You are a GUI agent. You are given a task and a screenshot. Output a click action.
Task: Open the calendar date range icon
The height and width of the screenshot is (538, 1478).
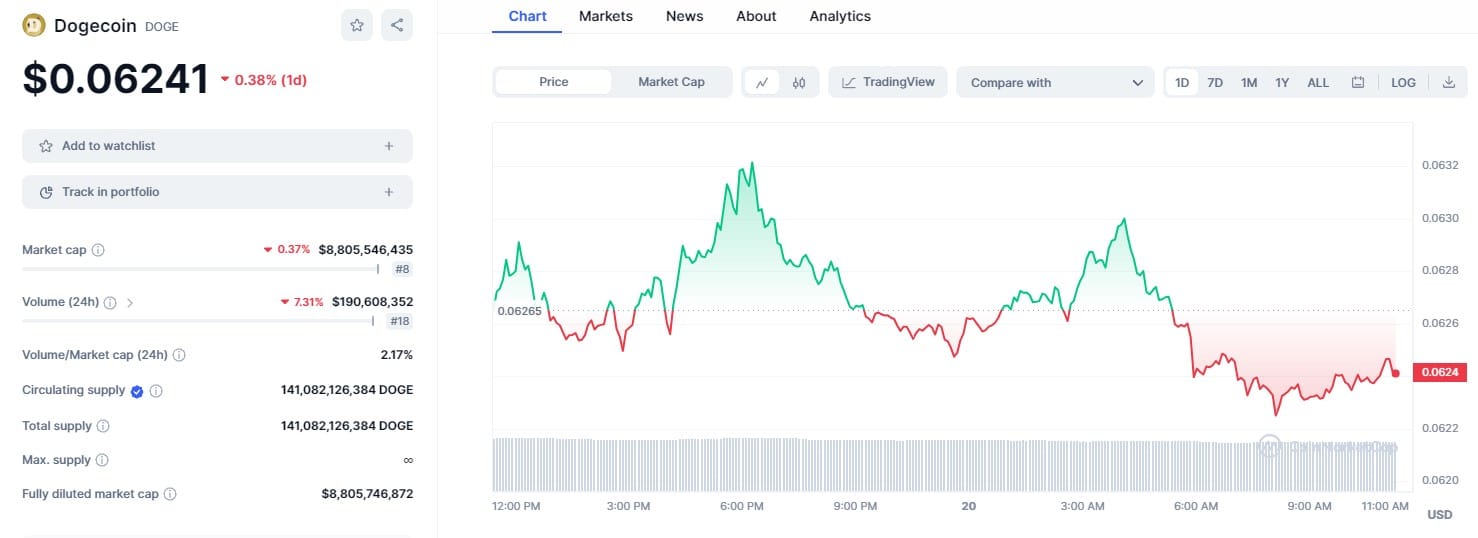[1358, 83]
